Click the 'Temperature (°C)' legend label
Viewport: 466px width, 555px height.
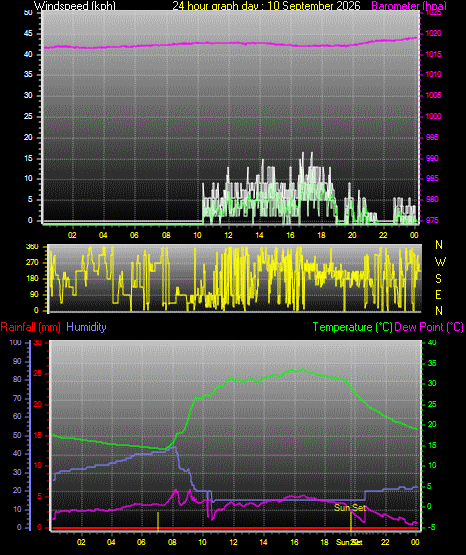352,327
